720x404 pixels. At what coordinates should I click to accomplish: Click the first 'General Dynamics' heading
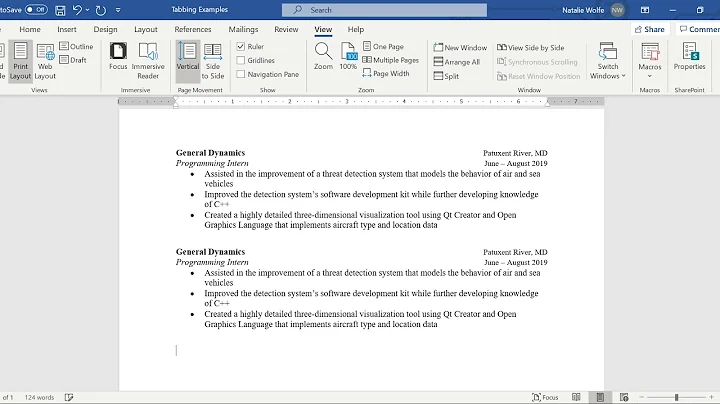point(210,153)
